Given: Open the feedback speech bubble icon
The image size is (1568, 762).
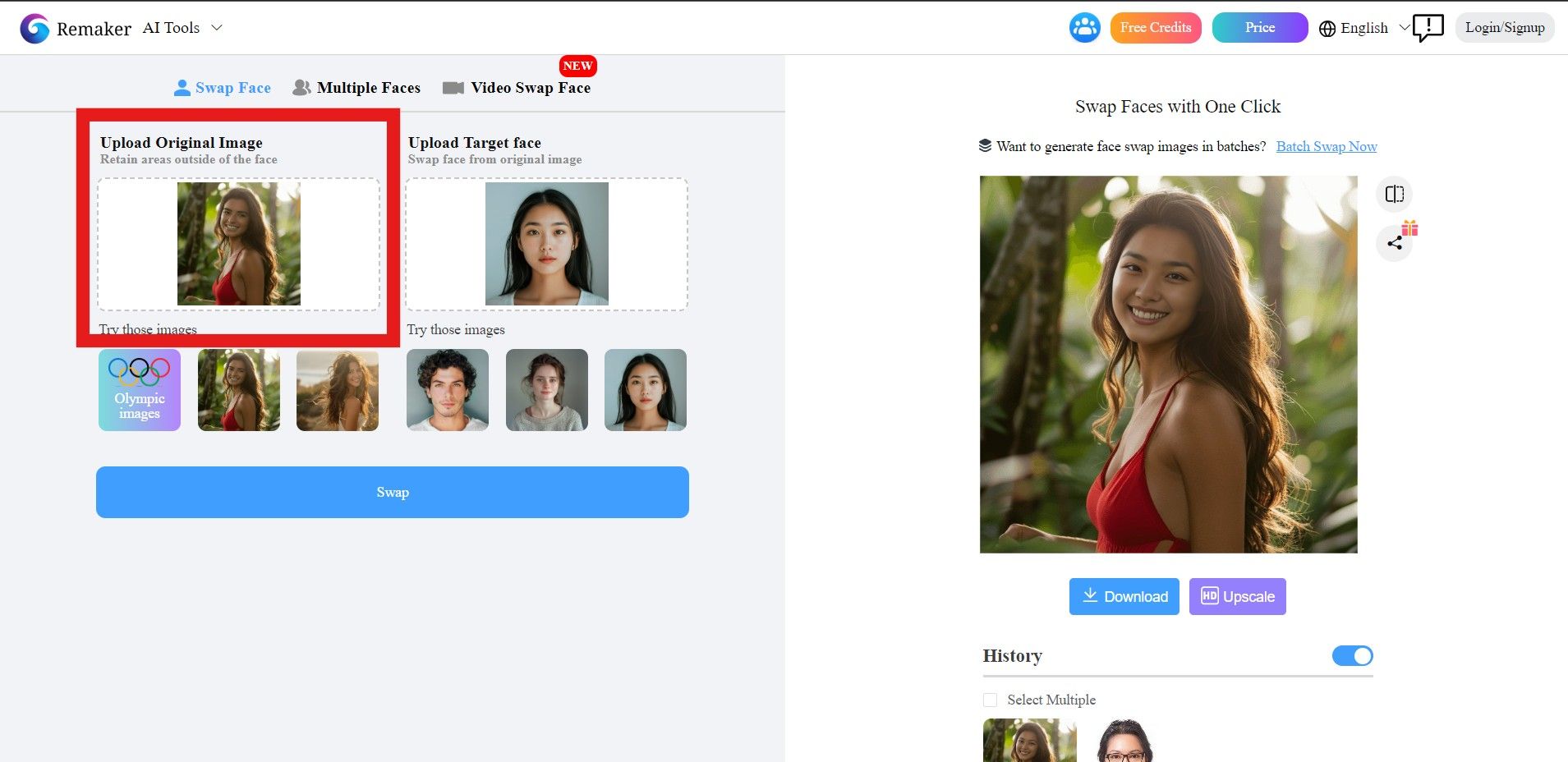Looking at the screenshot, I should click(x=1428, y=28).
